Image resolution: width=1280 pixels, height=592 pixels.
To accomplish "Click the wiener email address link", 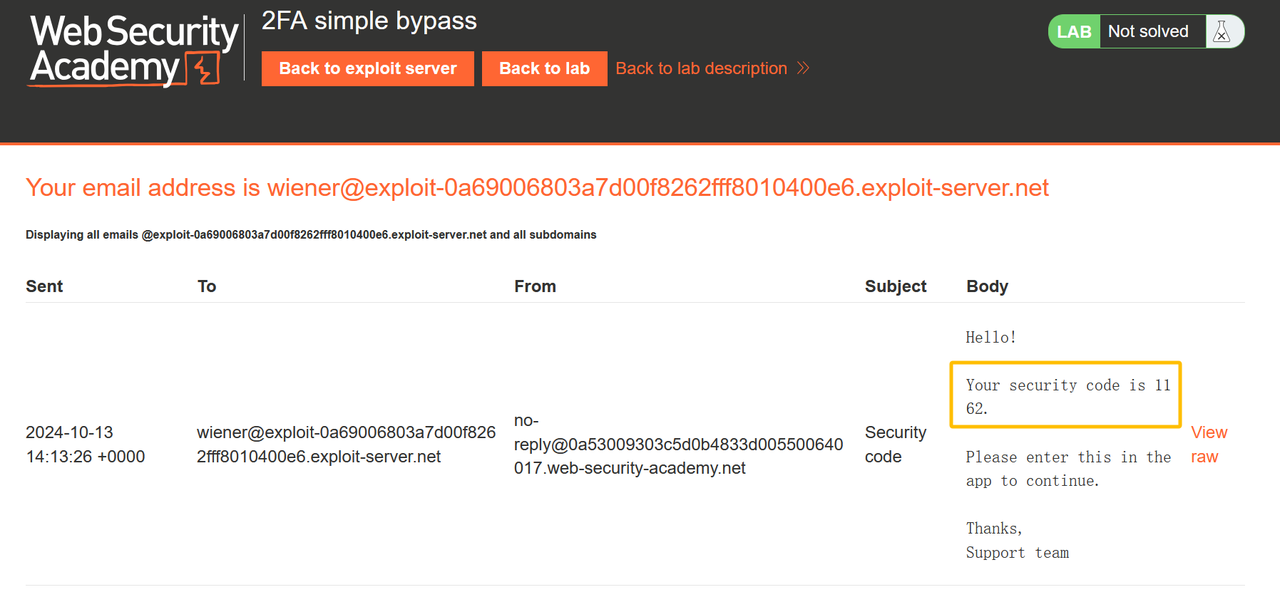I will click(658, 187).
